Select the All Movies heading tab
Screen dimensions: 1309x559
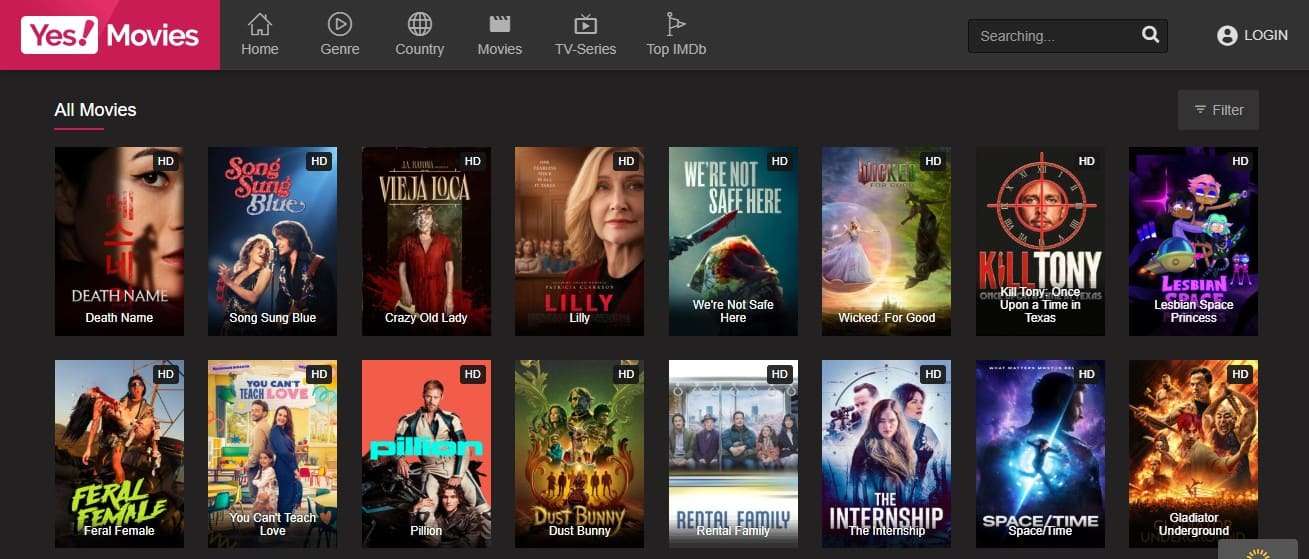point(95,110)
